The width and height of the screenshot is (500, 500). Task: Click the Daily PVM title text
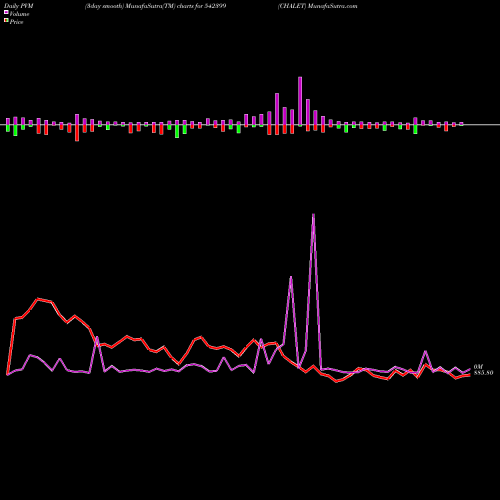19,6
